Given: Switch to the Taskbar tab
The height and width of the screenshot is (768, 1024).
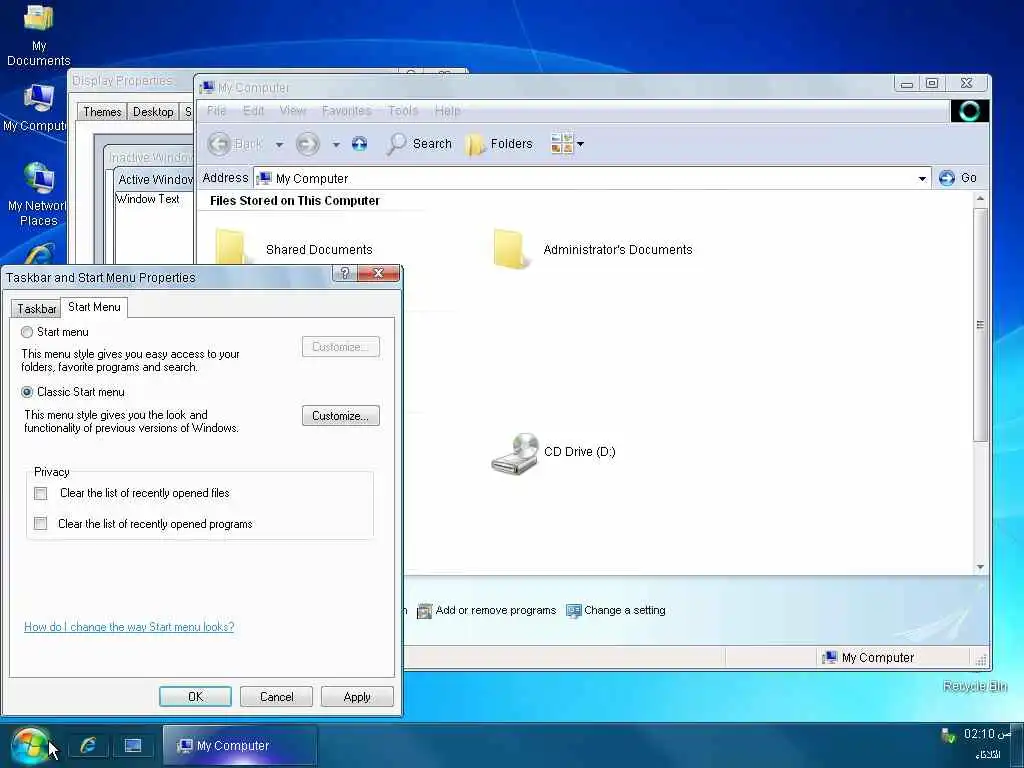Looking at the screenshot, I should 37,309.
